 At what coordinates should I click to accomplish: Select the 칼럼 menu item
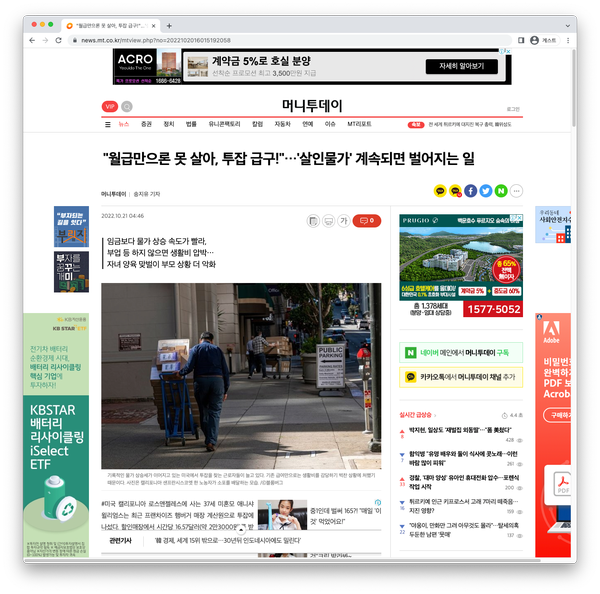[x=257, y=124]
